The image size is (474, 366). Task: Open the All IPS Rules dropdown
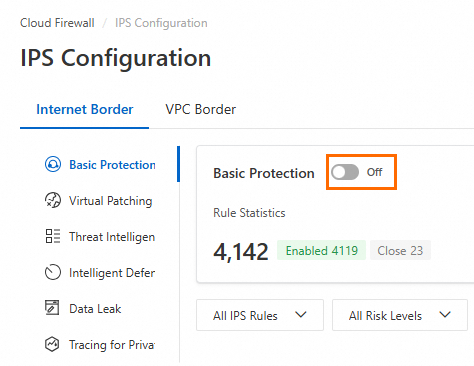pyautogui.click(x=260, y=315)
